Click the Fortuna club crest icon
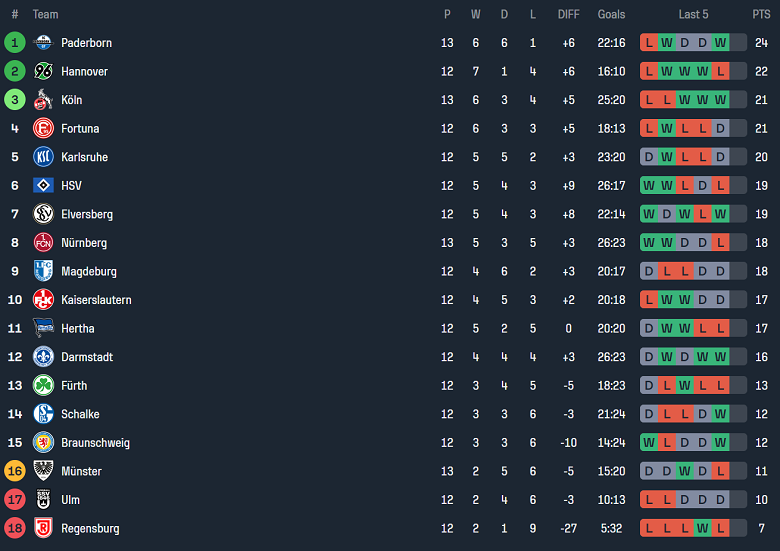Viewport: 780px width, 551px height. click(x=43, y=129)
